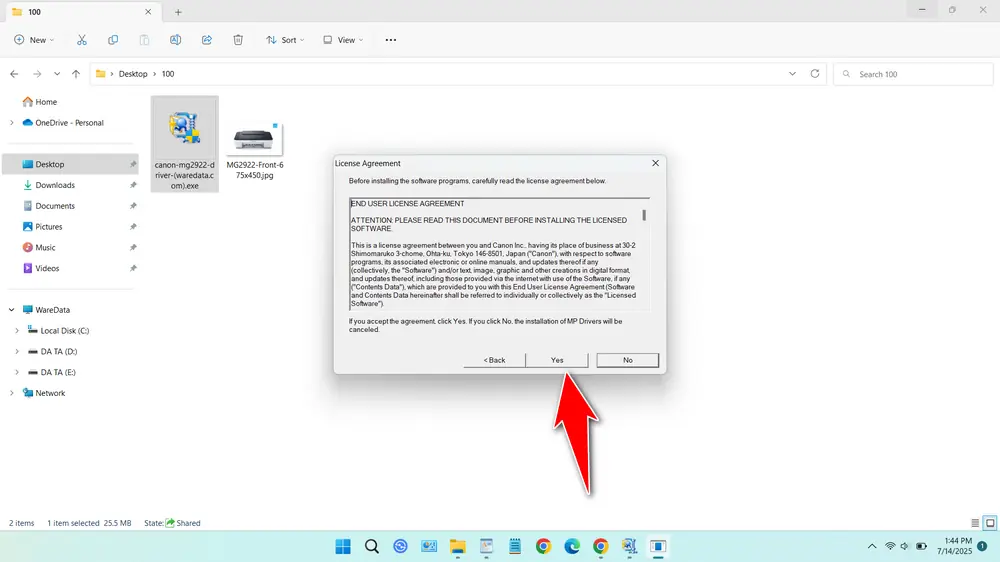
Task: Add a new Explorer tab
Action: (x=179, y=11)
